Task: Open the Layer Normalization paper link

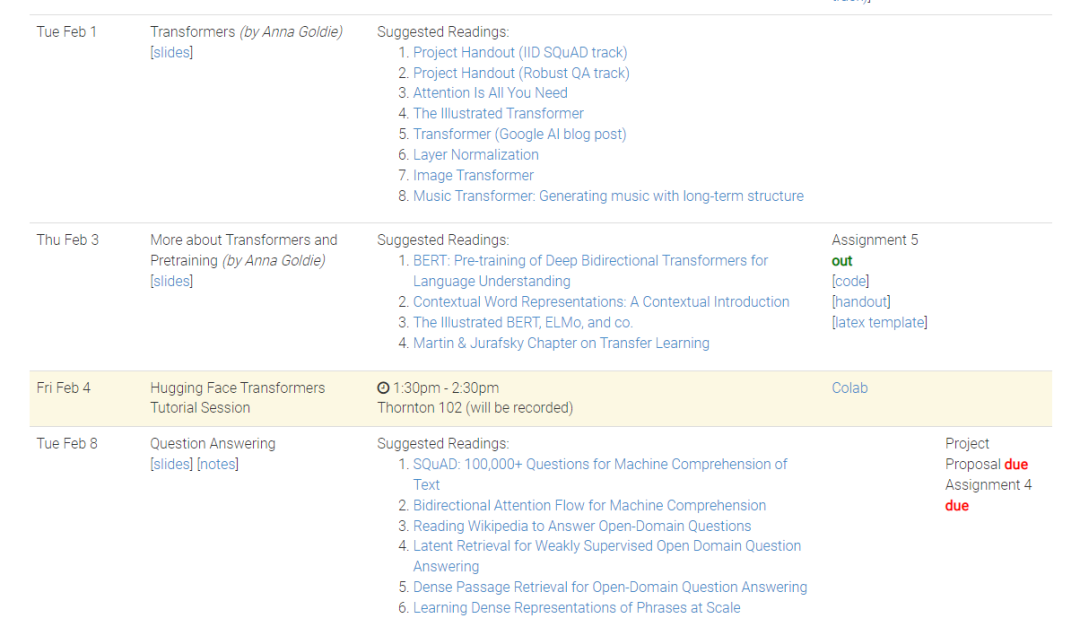Action: (x=475, y=155)
